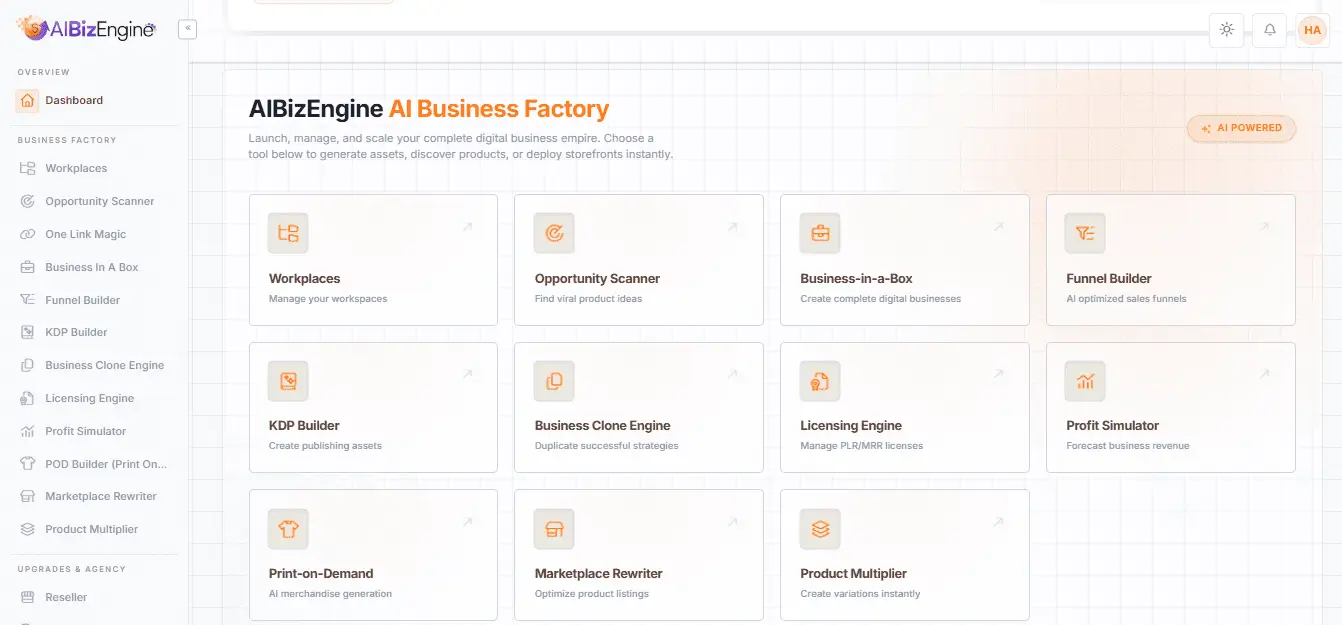The image size is (1342, 625).
Task: Click the arrow on the Workplaces card
Action: [467, 227]
